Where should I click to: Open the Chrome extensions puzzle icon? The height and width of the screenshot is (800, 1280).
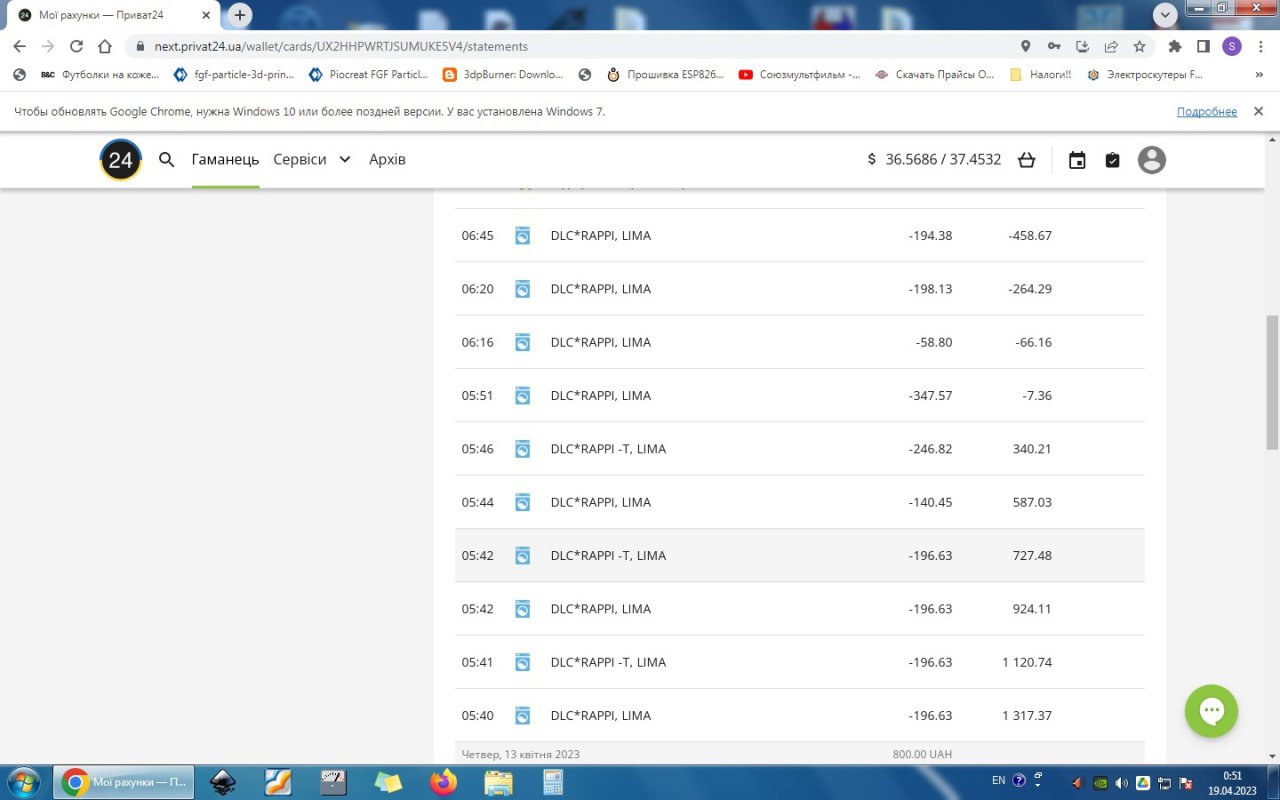(x=1175, y=46)
